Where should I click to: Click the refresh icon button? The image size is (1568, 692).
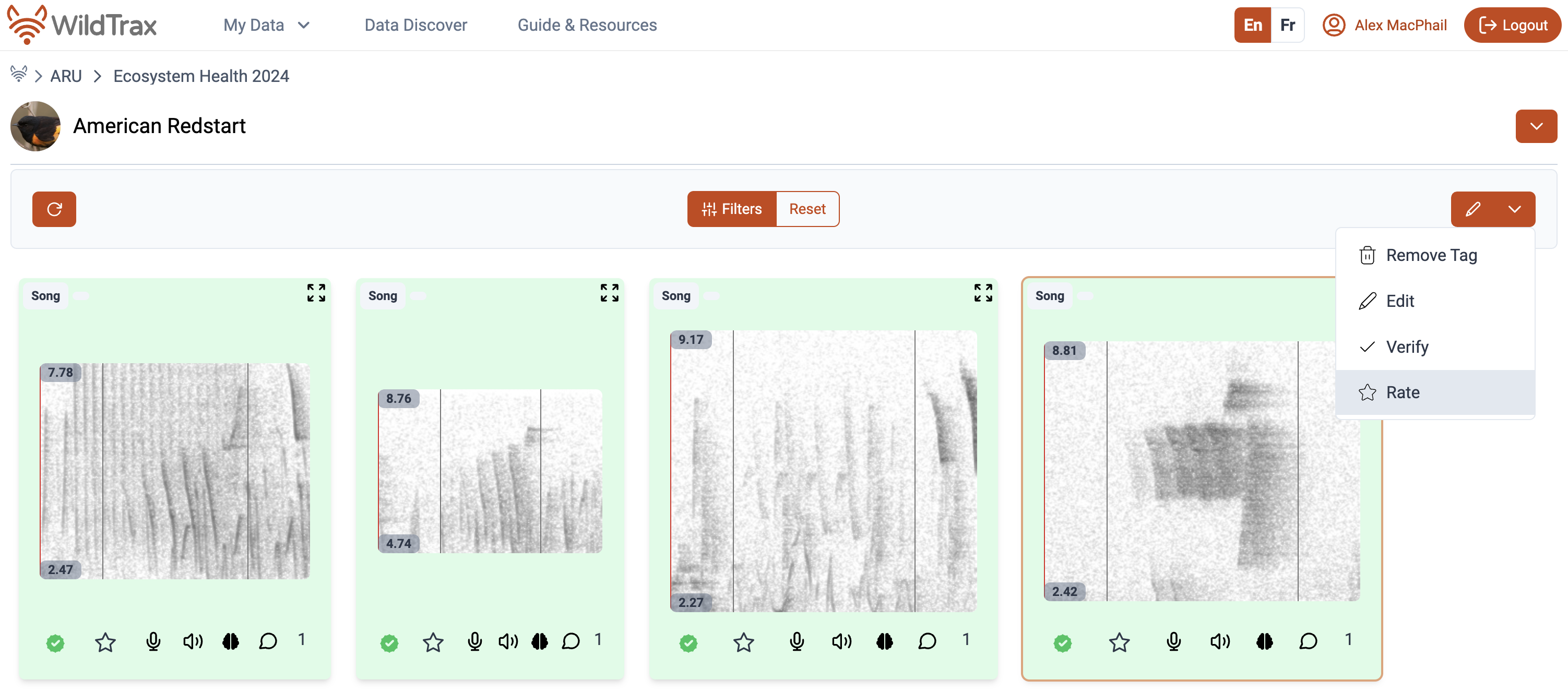(54, 209)
